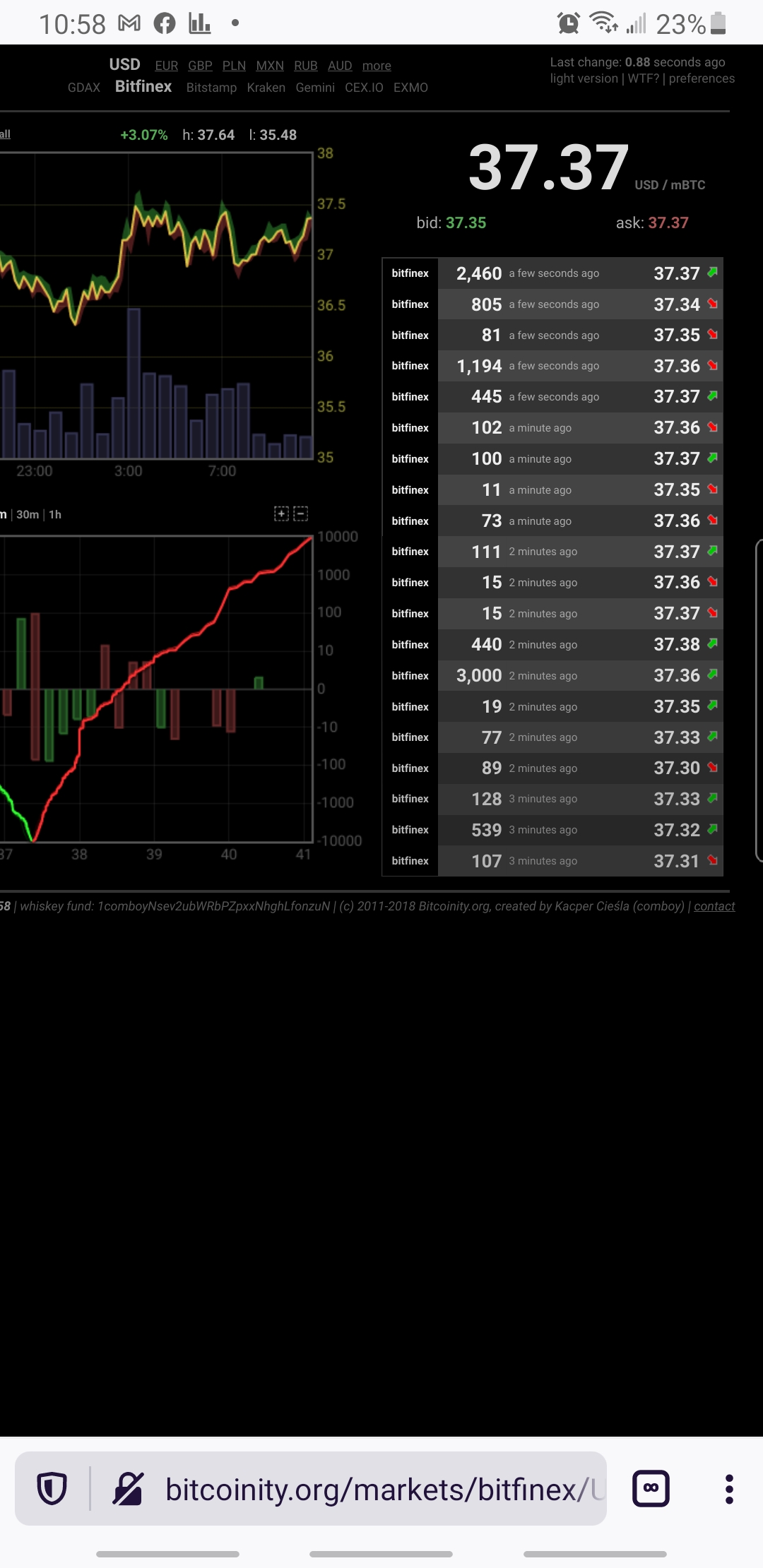Click the 37.38 trade price
The image size is (763, 1568).
tap(677, 644)
